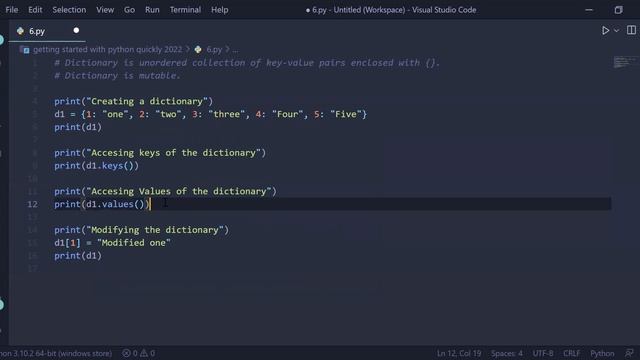Open the warnings count in status bar
The width and height of the screenshot is (640, 360).
(148, 353)
